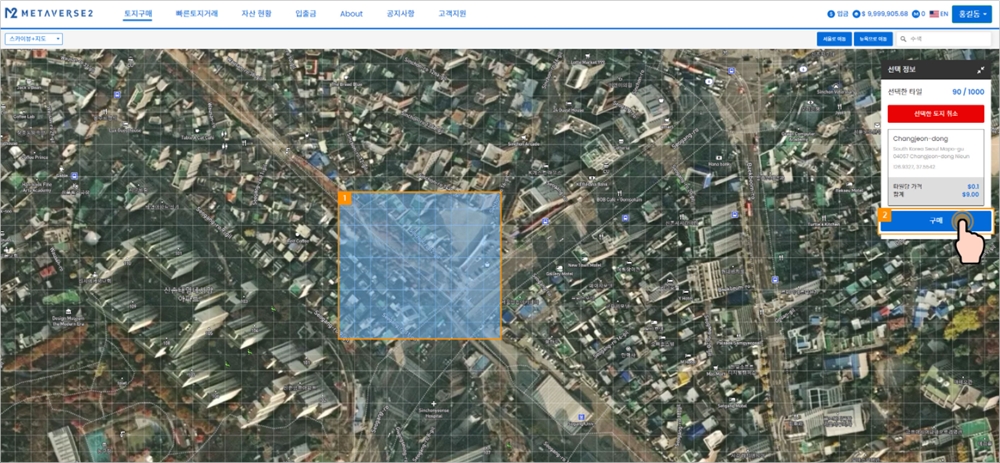Open the 홍길동 user dropdown
The width and height of the screenshot is (1000, 463).
click(971, 13)
